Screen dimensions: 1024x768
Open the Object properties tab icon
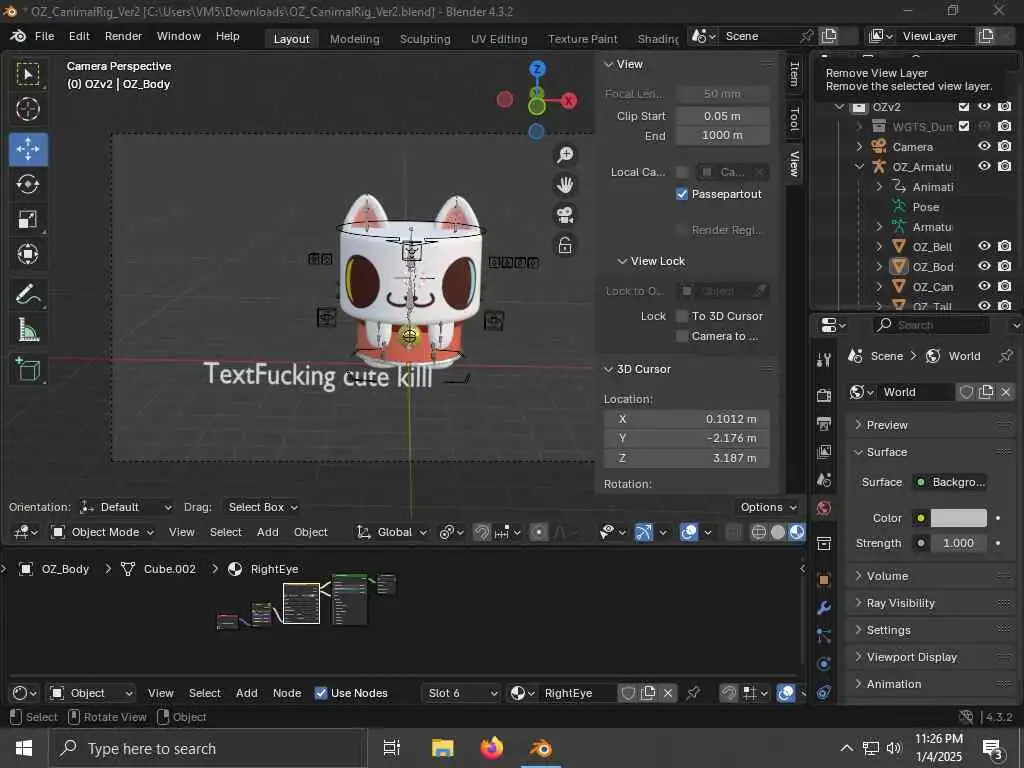tap(824, 579)
